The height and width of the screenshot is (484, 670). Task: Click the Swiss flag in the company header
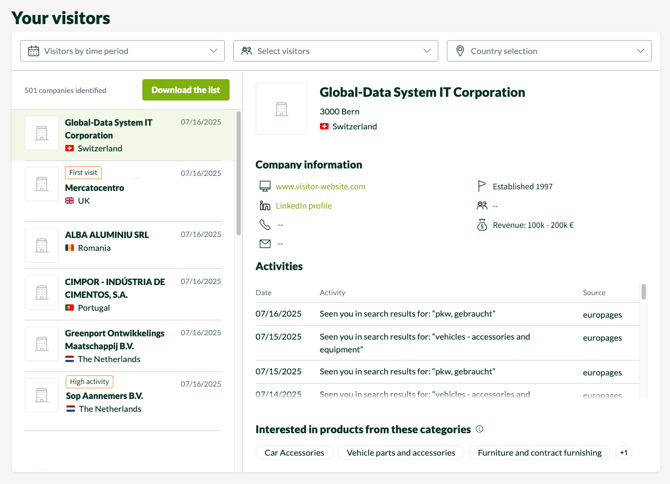[324, 126]
